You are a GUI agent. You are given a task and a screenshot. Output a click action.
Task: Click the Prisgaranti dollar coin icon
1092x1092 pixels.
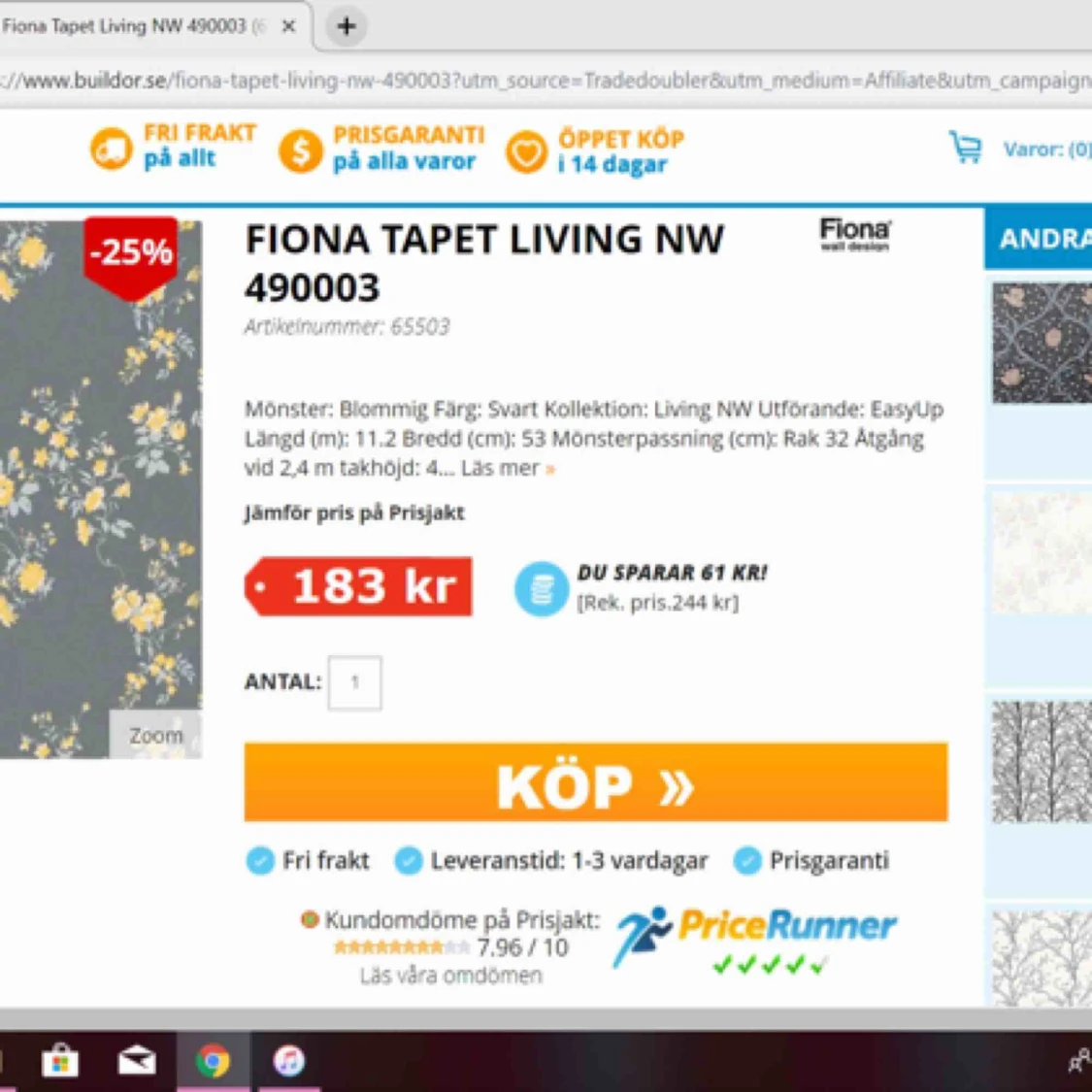300,151
